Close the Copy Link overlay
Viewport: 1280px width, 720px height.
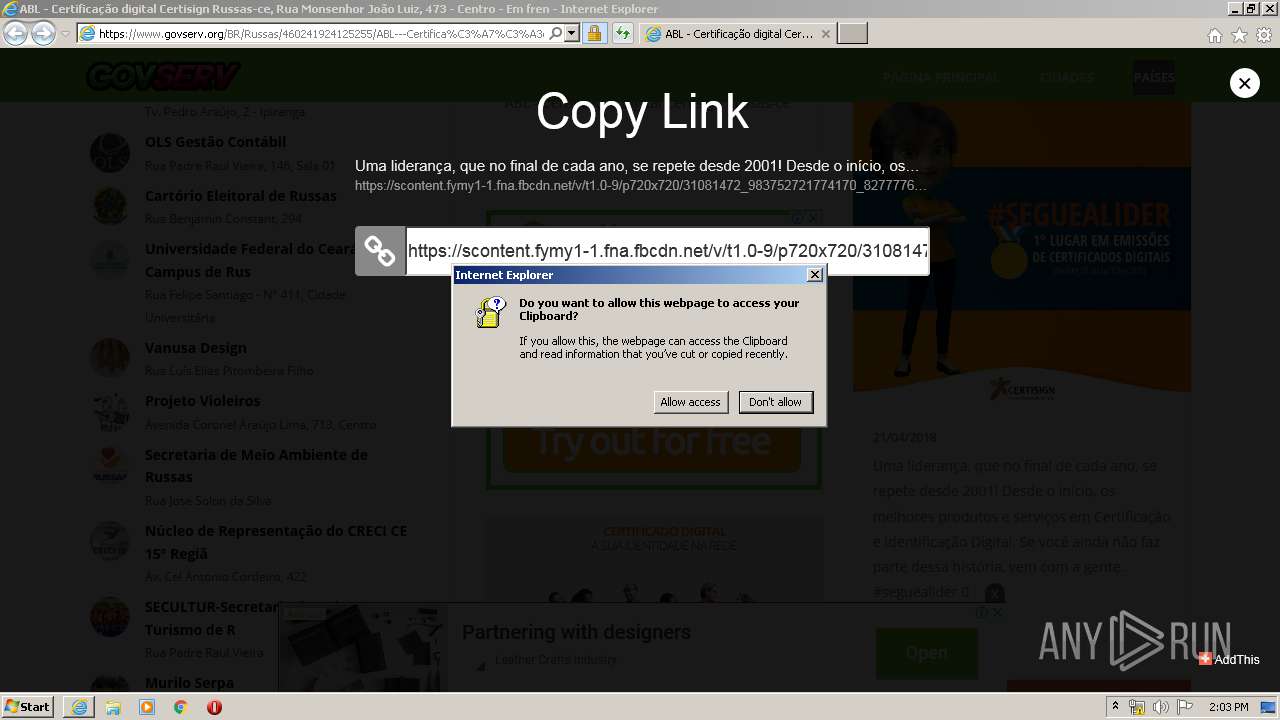(1244, 83)
